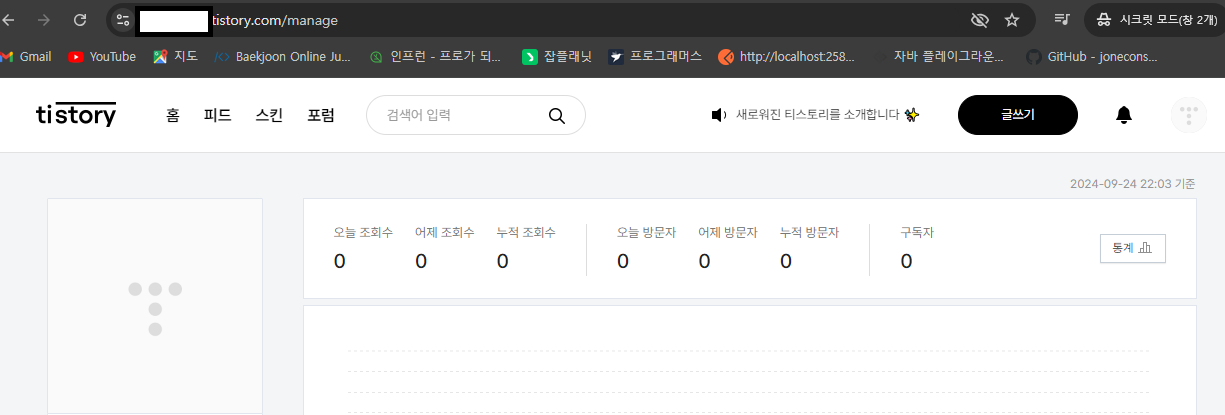The height and width of the screenshot is (415, 1225).
Task: Open notifications with the bell icon
Action: pyautogui.click(x=1124, y=115)
